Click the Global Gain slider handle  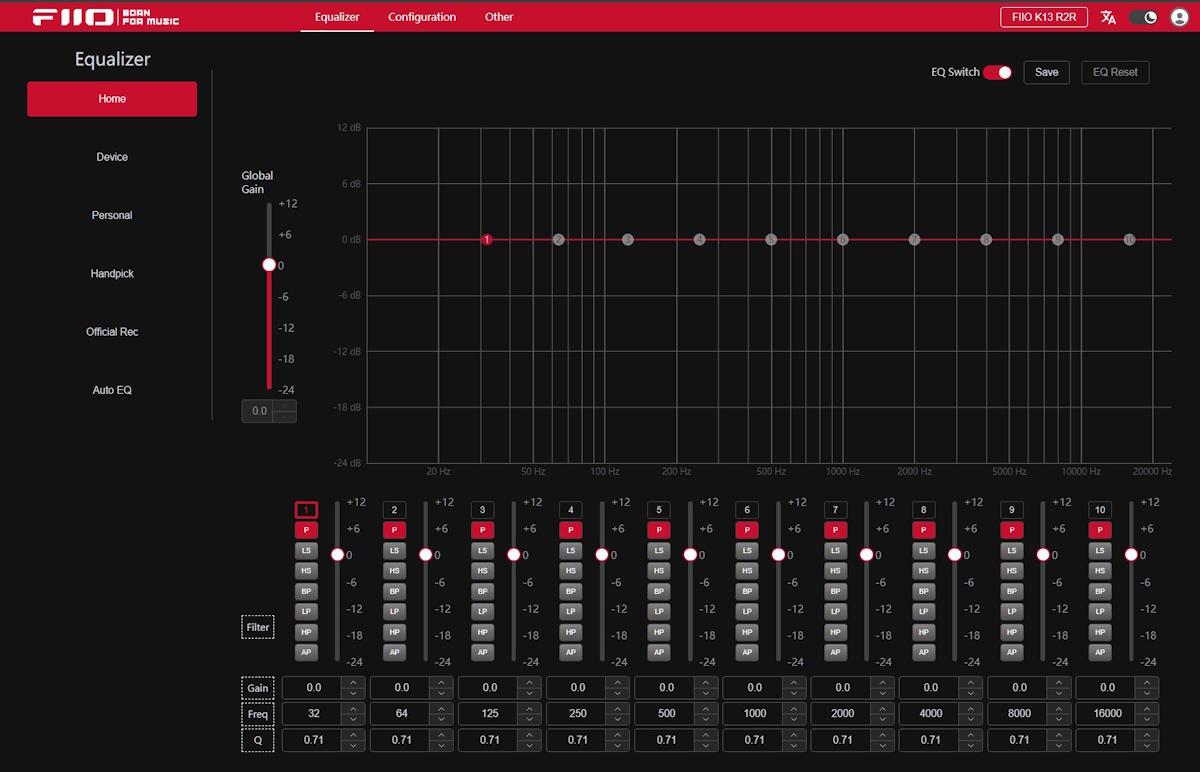pos(269,265)
